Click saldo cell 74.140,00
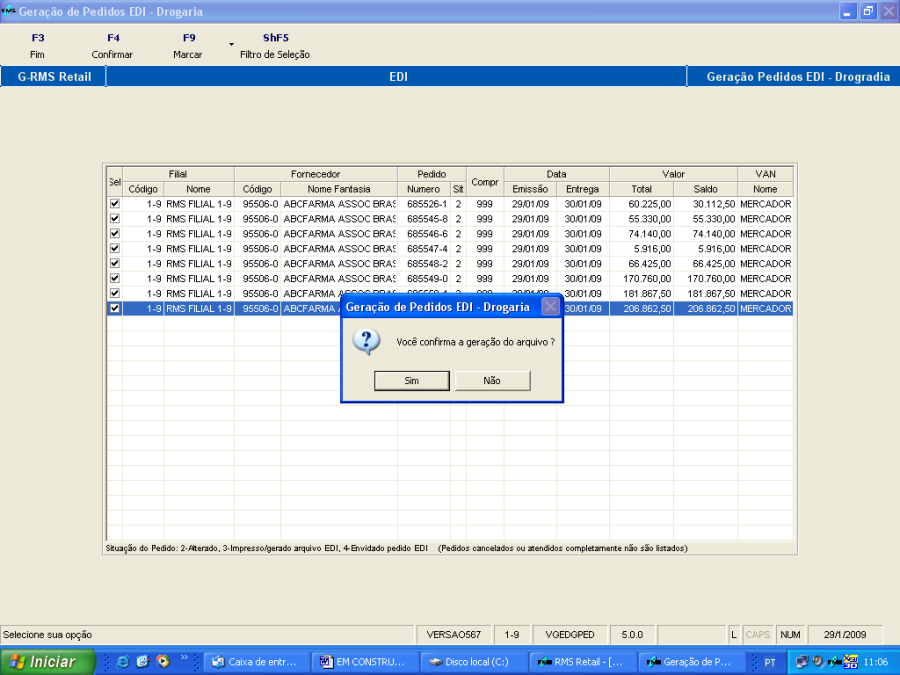900x675 pixels. (705, 234)
